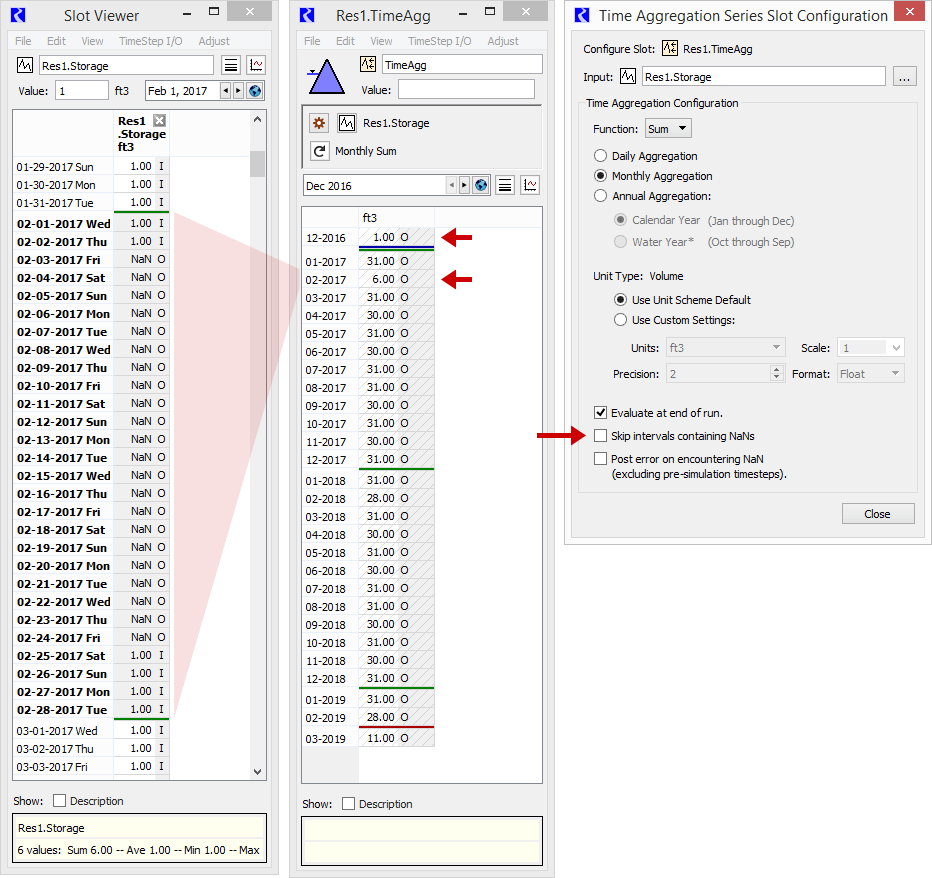This screenshot has height=878, width=932.
Task: Toggle Description checkbox in Slot Viewer
Action: [59, 801]
